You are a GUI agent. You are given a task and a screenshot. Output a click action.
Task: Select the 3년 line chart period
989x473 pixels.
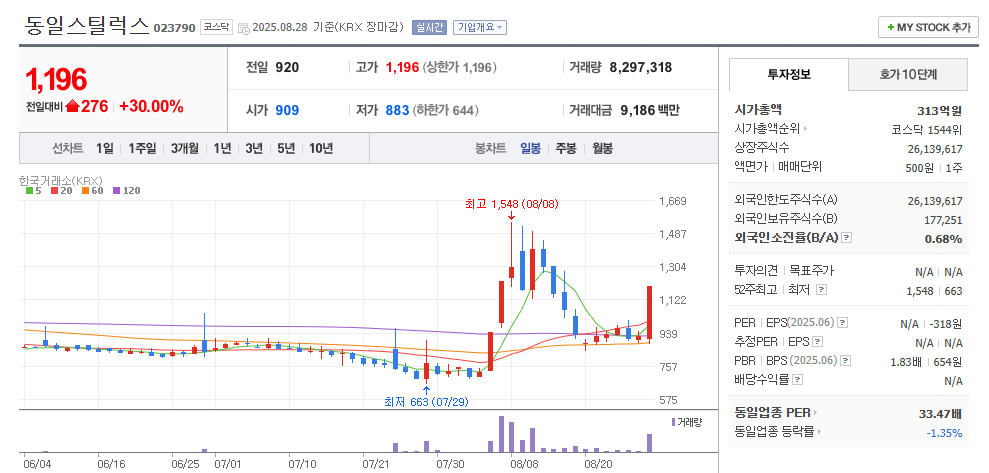254,149
